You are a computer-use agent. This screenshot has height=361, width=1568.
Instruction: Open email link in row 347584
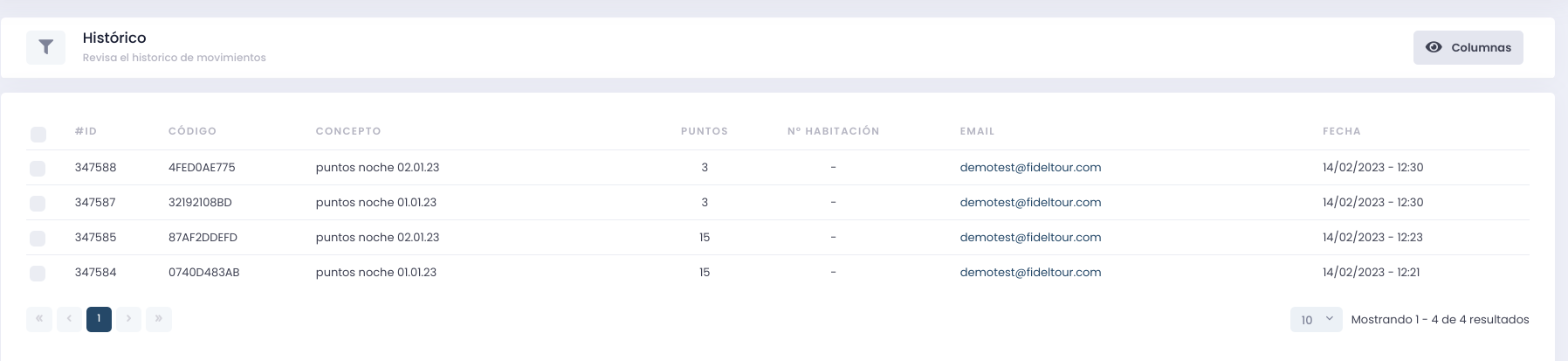[x=1030, y=272]
